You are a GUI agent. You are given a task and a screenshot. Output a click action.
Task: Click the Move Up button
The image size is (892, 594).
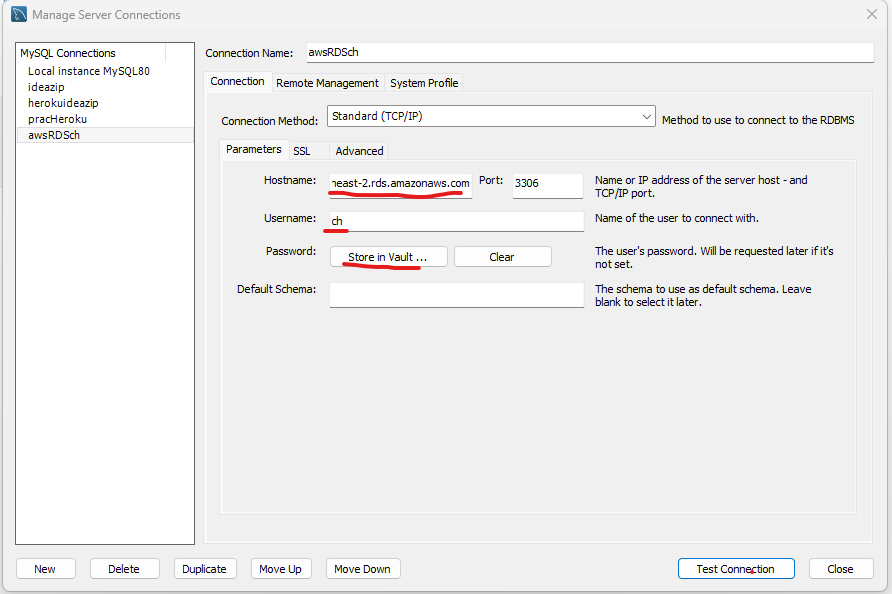pos(281,568)
